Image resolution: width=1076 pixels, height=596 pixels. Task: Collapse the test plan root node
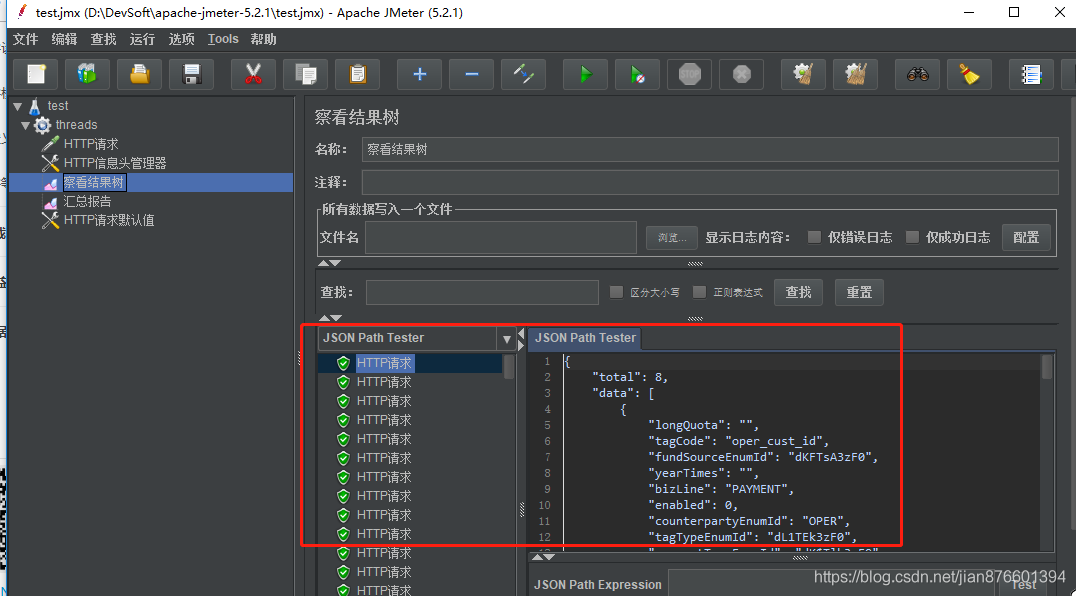click(x=18, y=105)
